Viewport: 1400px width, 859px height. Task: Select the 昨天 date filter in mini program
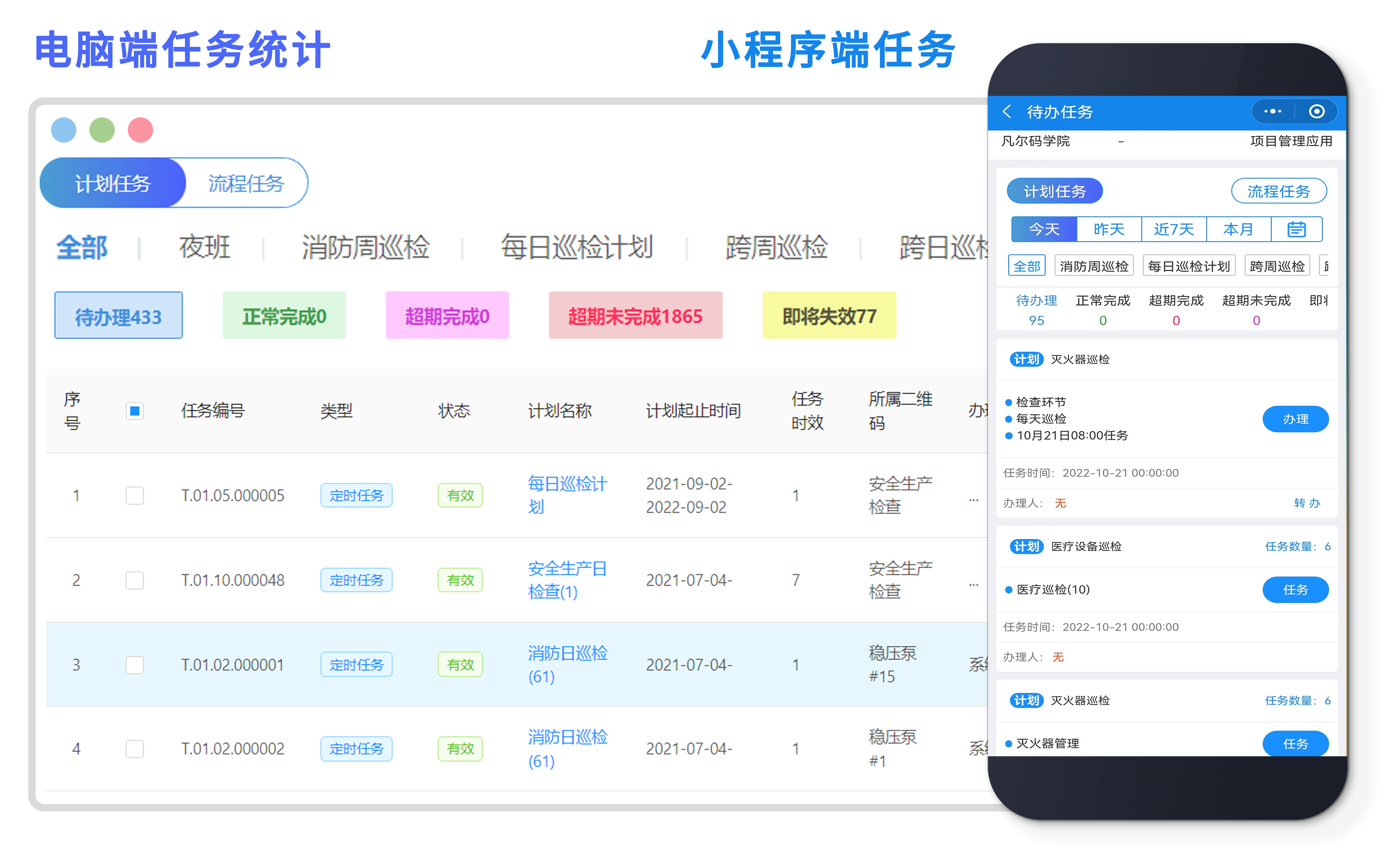click(1109, 229)
